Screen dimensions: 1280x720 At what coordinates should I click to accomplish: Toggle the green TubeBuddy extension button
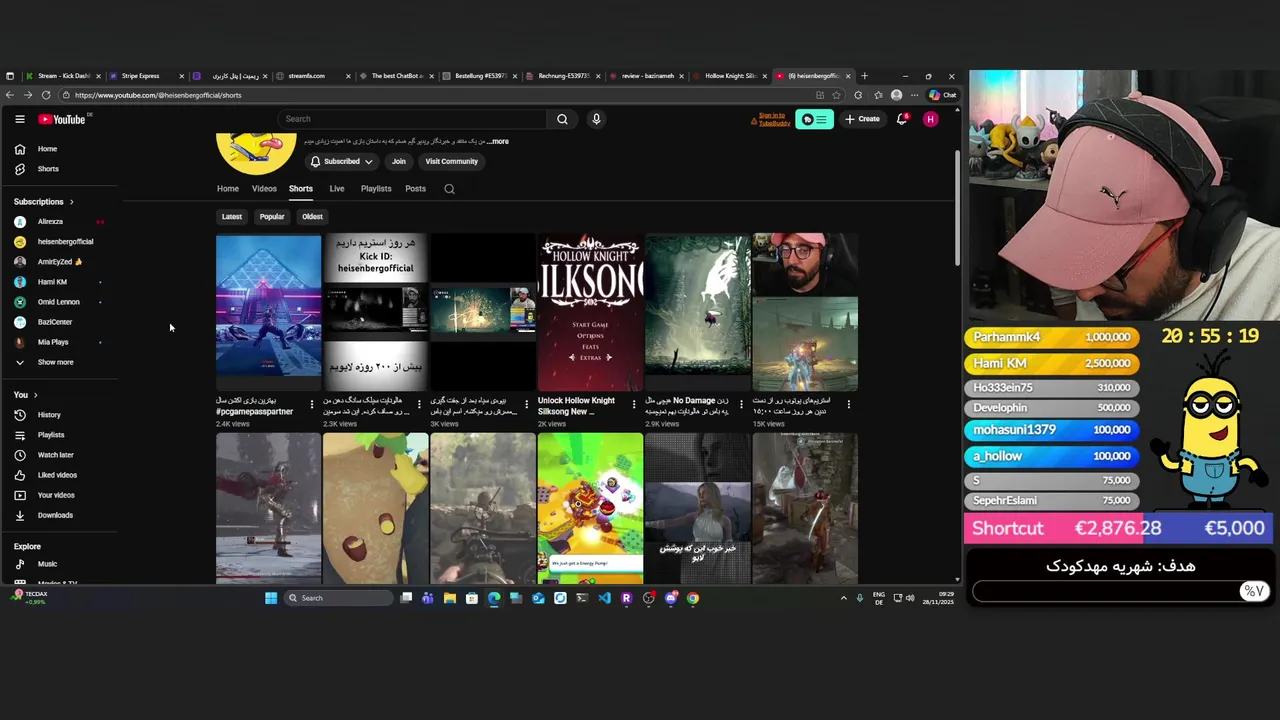point(814,119)
